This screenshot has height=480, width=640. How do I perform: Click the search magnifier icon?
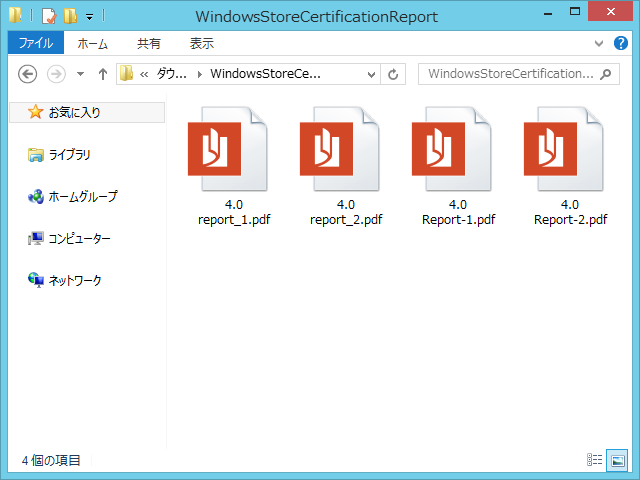point(606,74)
